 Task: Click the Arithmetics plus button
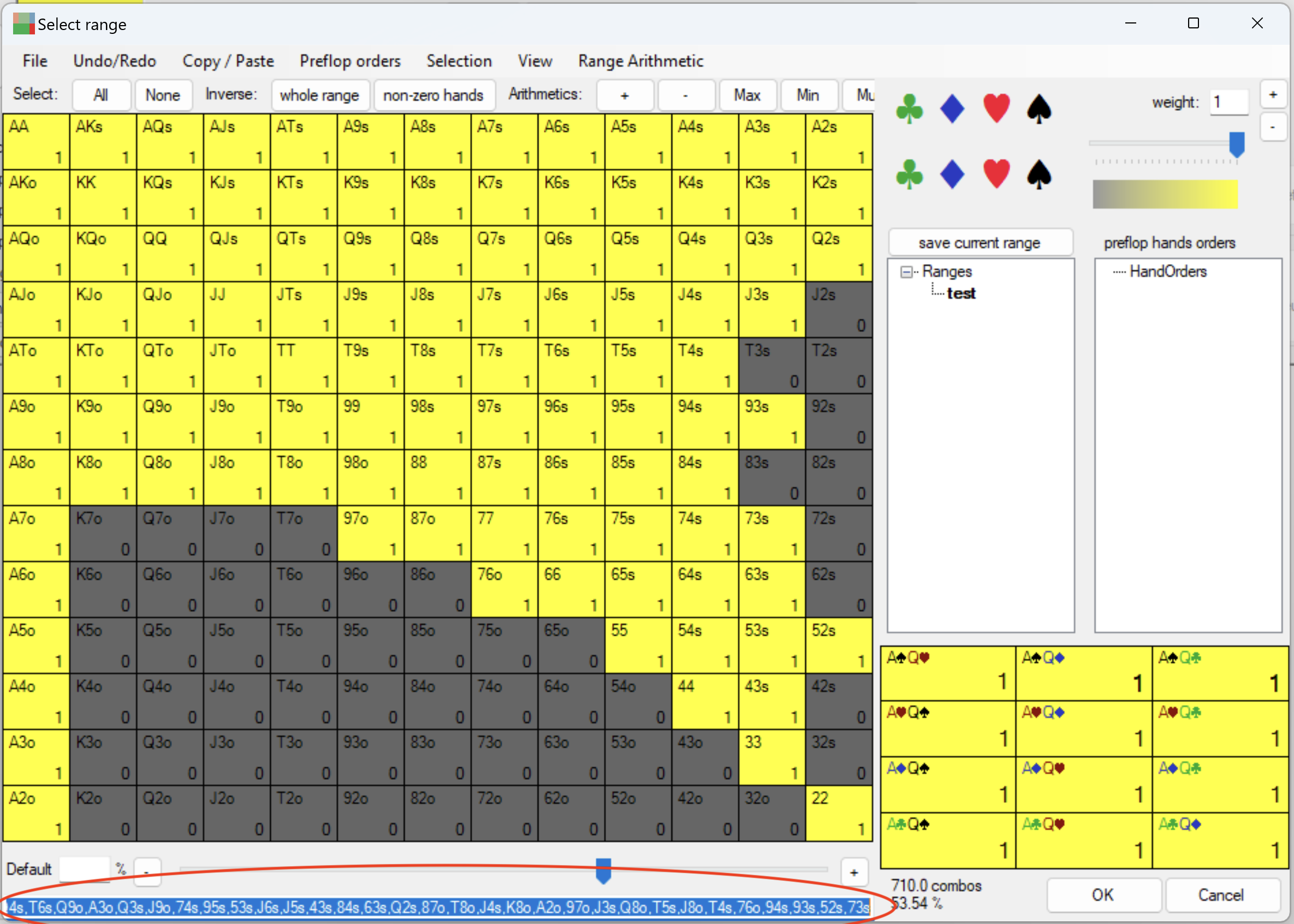point(625,95)
